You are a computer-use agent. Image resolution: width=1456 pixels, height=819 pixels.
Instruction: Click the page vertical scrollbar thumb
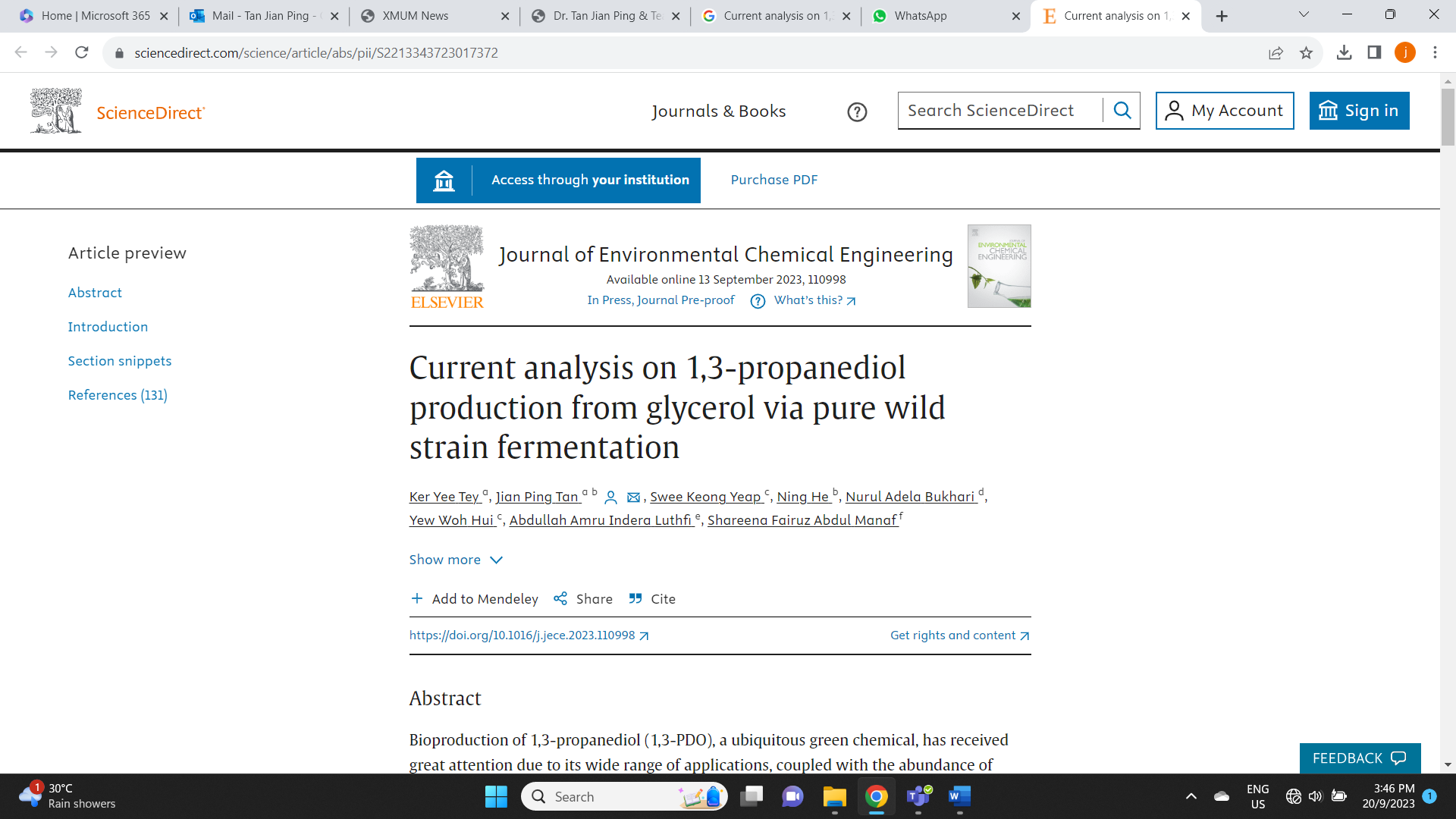1448,118
